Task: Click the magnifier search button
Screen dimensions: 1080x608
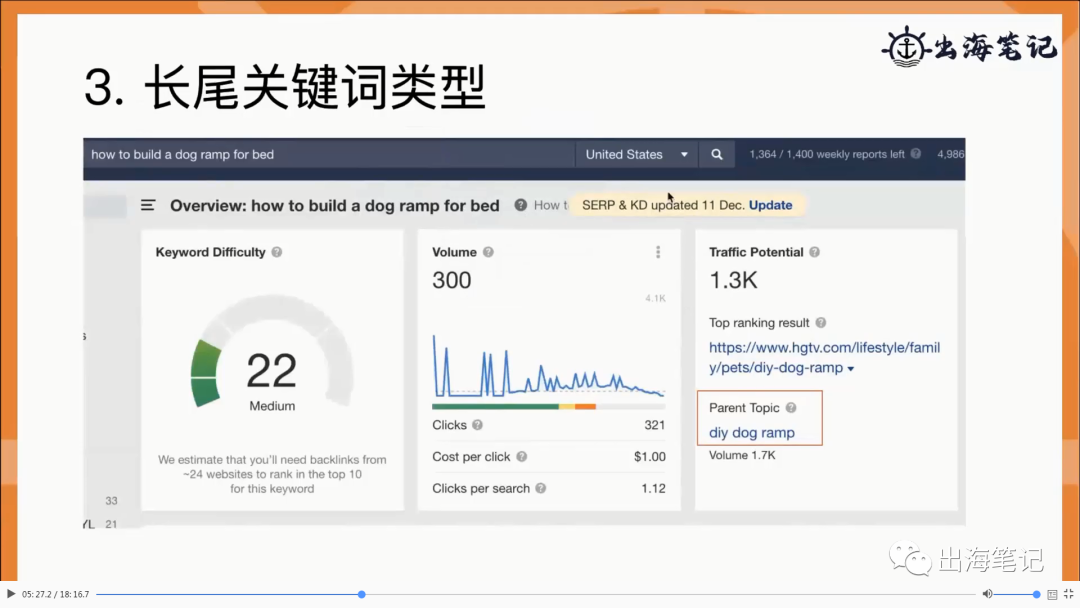Action: [x=716, y=155]
